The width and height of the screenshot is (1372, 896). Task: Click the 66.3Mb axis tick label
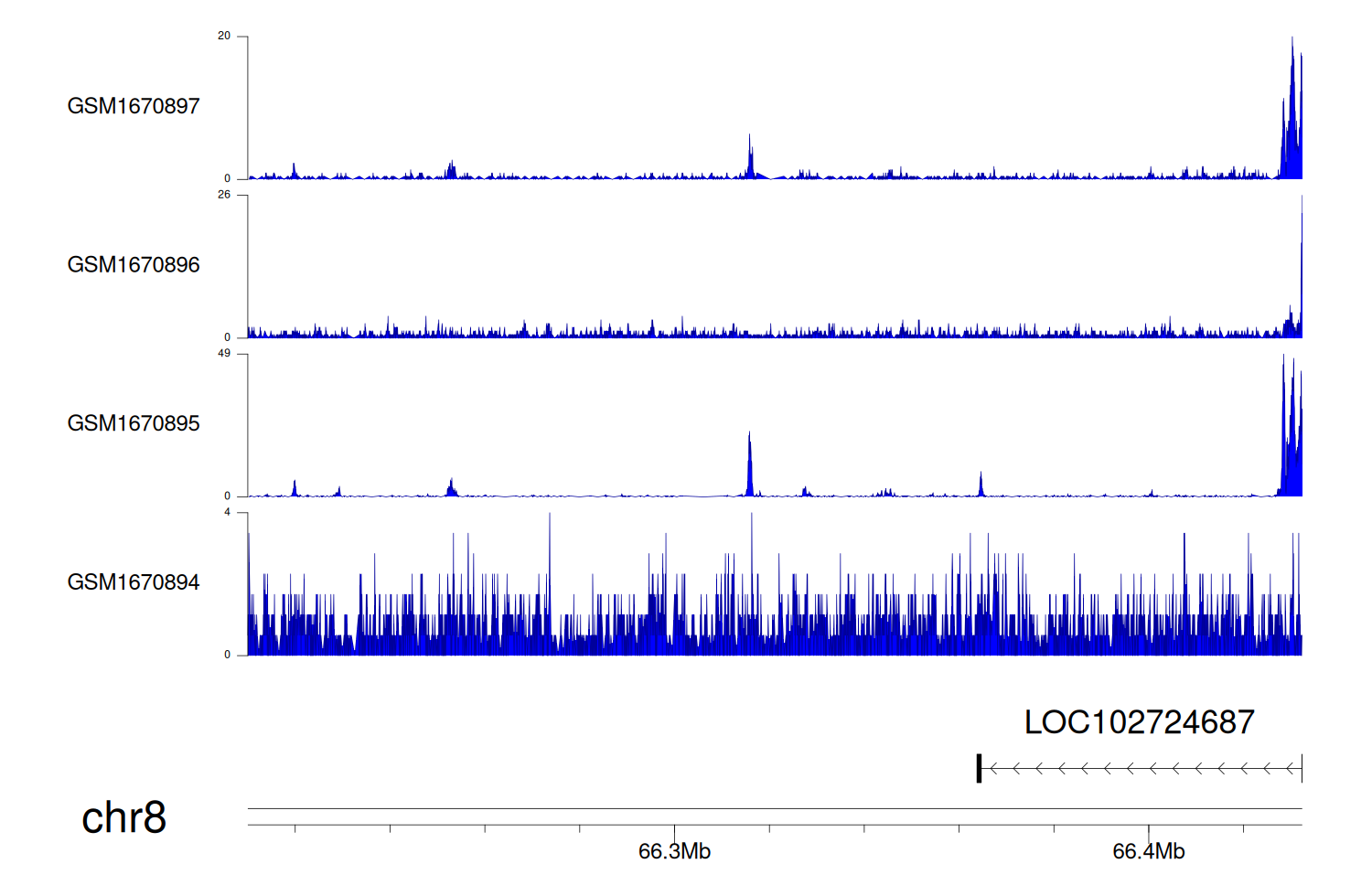click(x=674, y=851)
